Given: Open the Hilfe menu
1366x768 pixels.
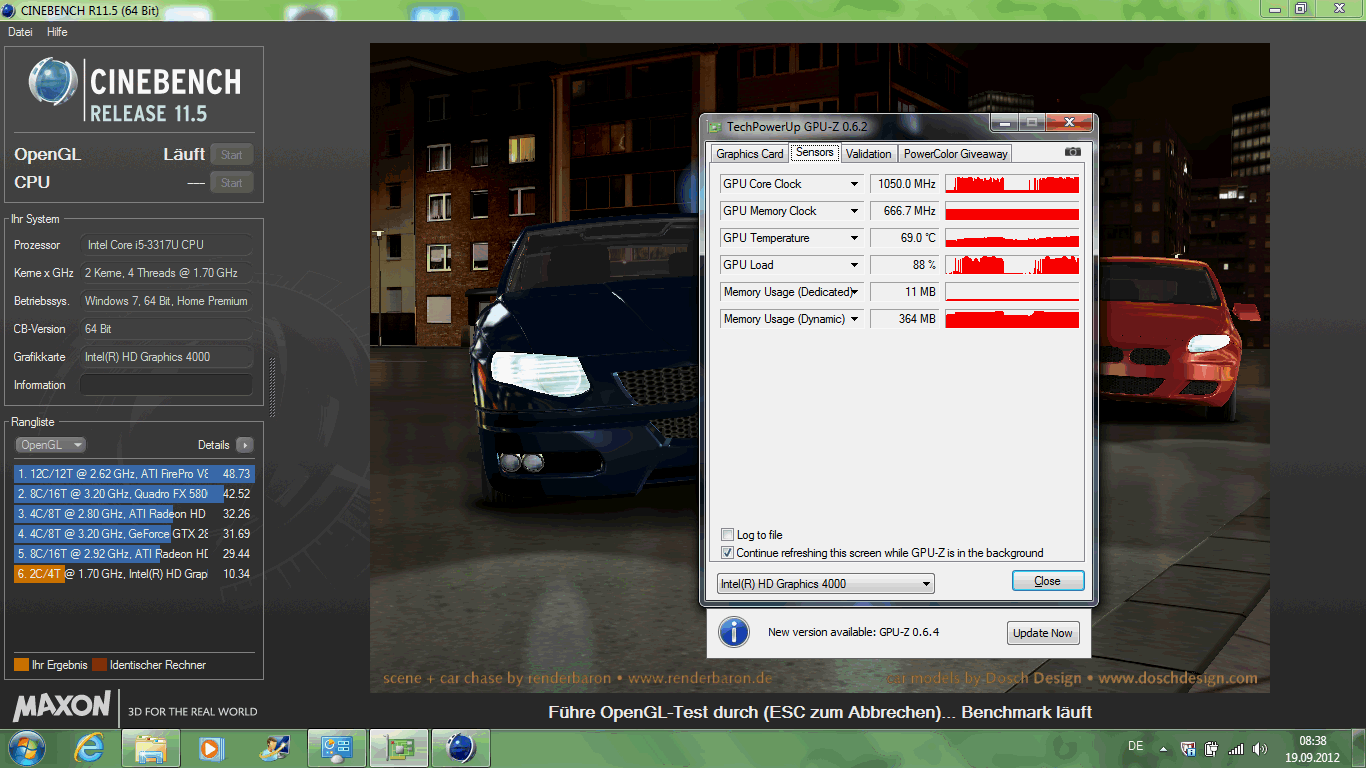Looking at the screenshot, I should tap(57, 32).
